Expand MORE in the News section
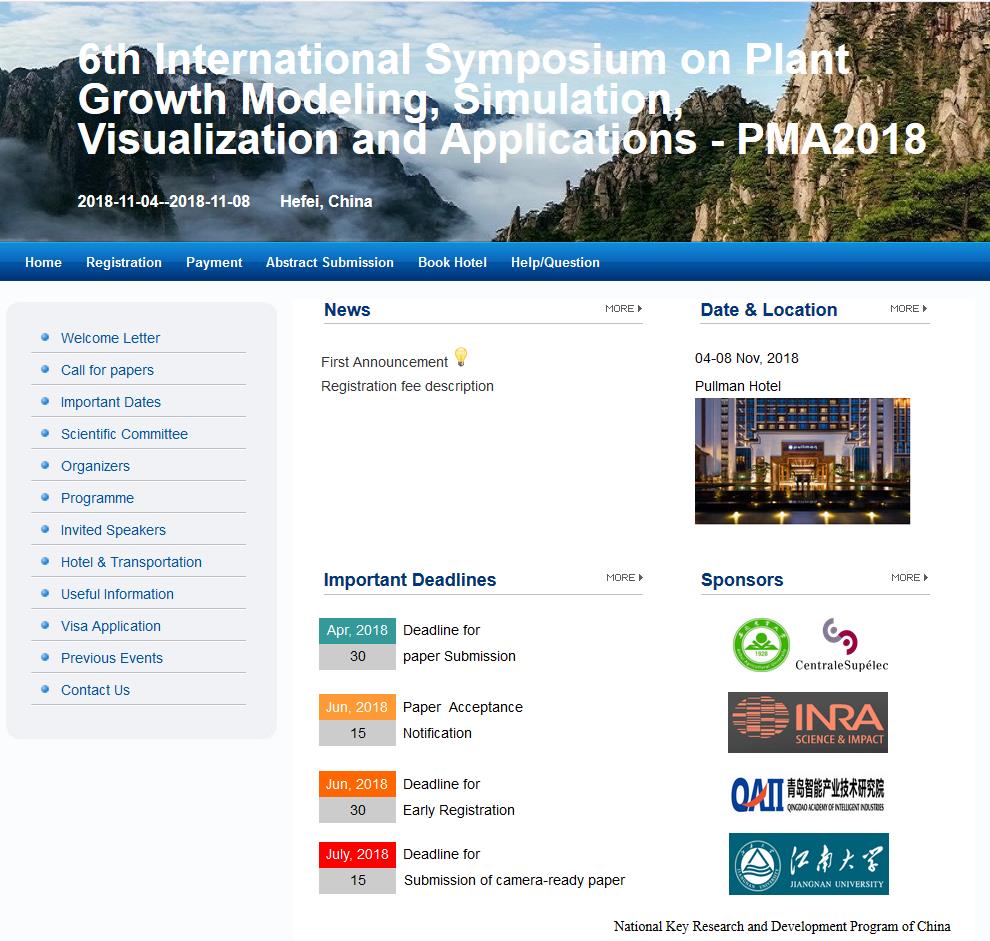The image size is (990, 941). point(623,309)
